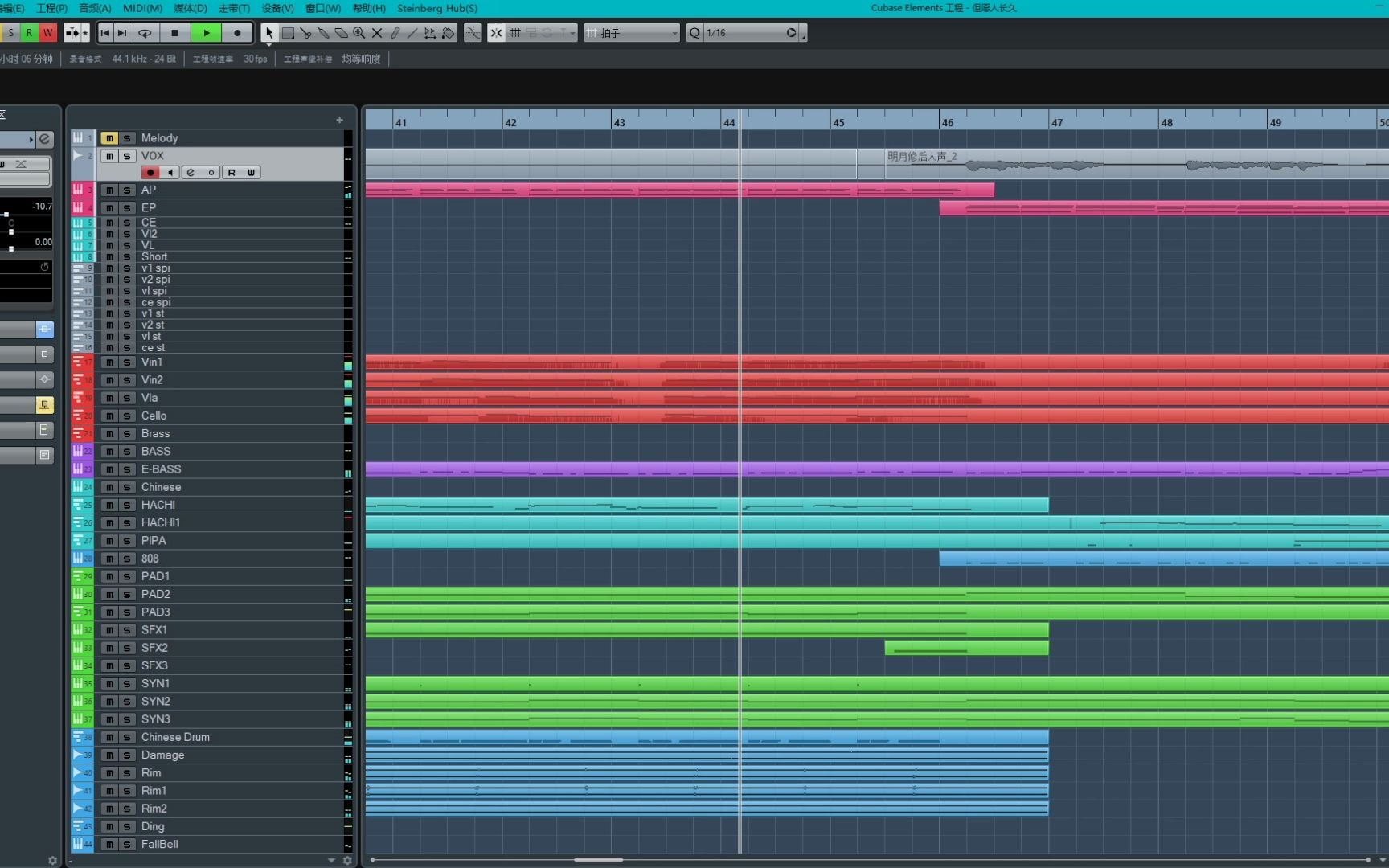Select the Mute X tool
This screenshot has width=1389, height=868.
(376, 33)
